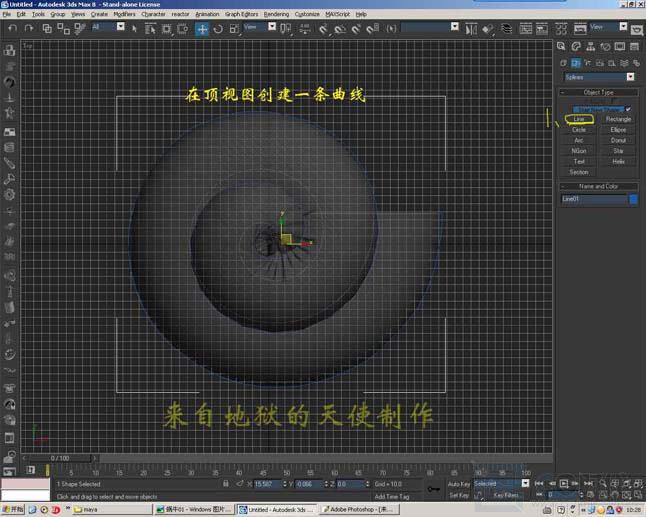
Task: Open the MAXScript menu
Action: (x=337, y=14)
